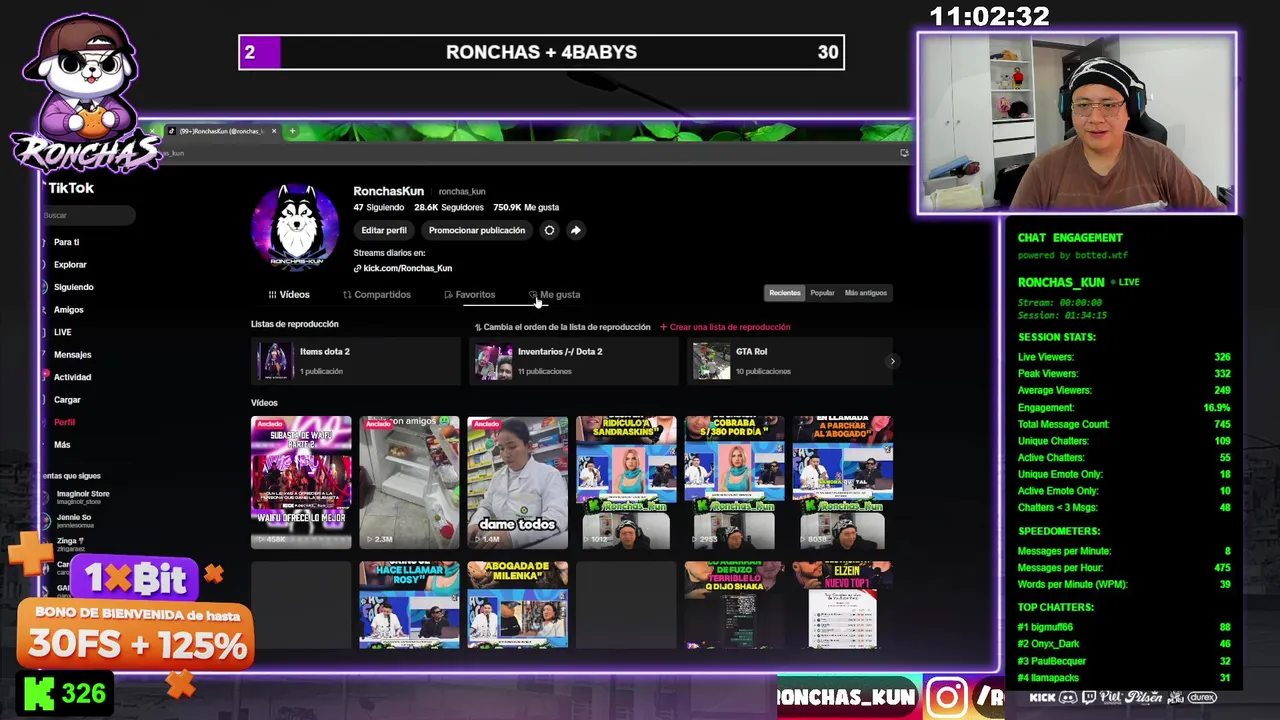Open the Subasta de Waifu pinned video
Viewport: 1280px width, 720px height.
[x=301, y=482]
